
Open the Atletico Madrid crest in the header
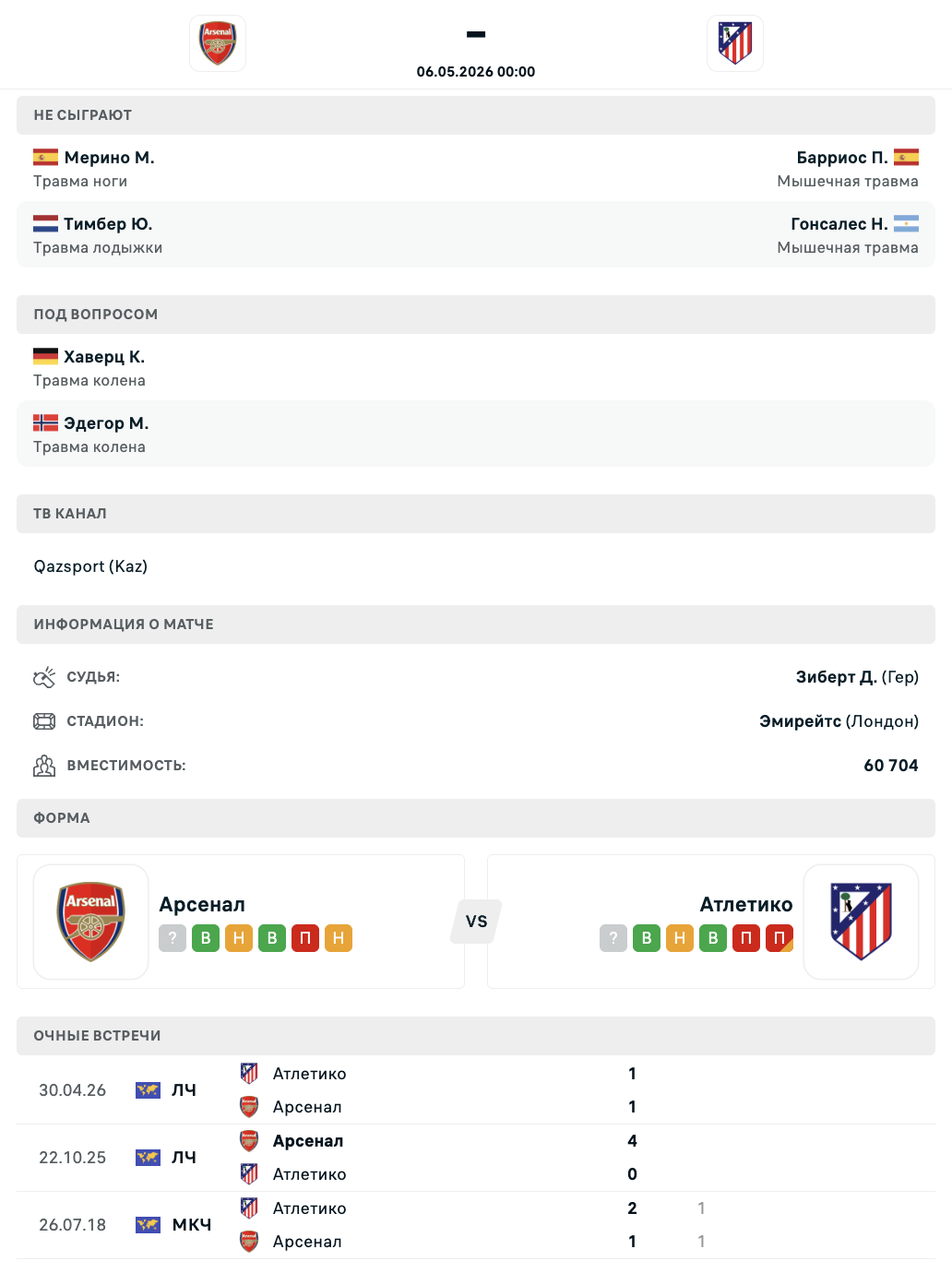tap(735, 43)
